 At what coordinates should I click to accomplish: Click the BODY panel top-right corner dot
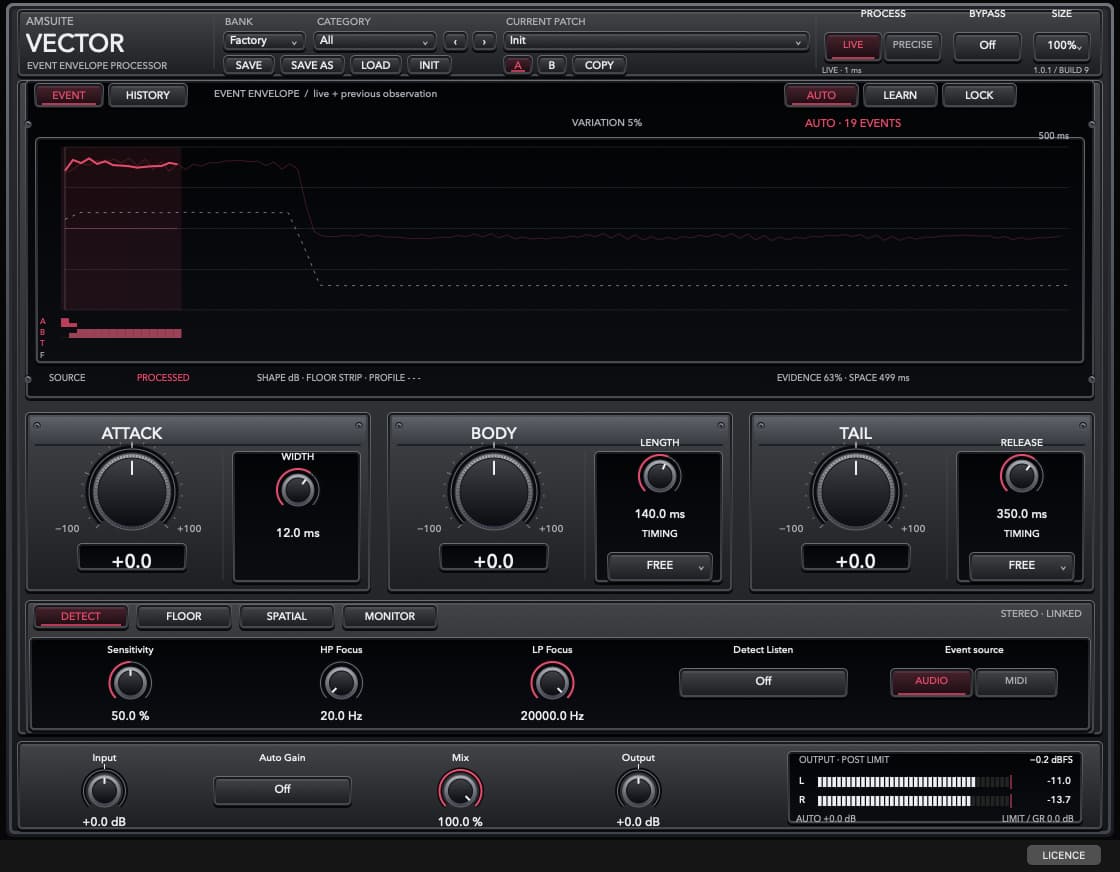[721, 425]
